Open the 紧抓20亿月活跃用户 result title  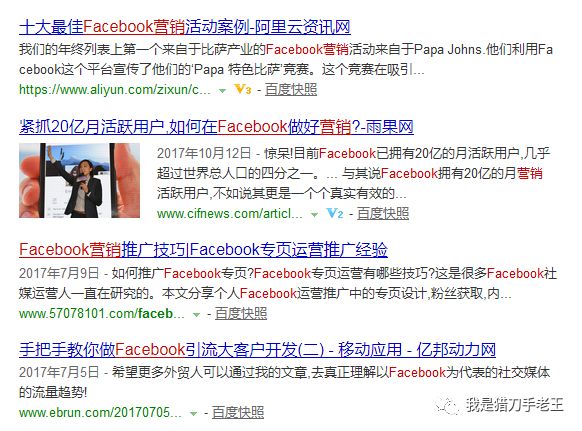(x=216, y=127)
